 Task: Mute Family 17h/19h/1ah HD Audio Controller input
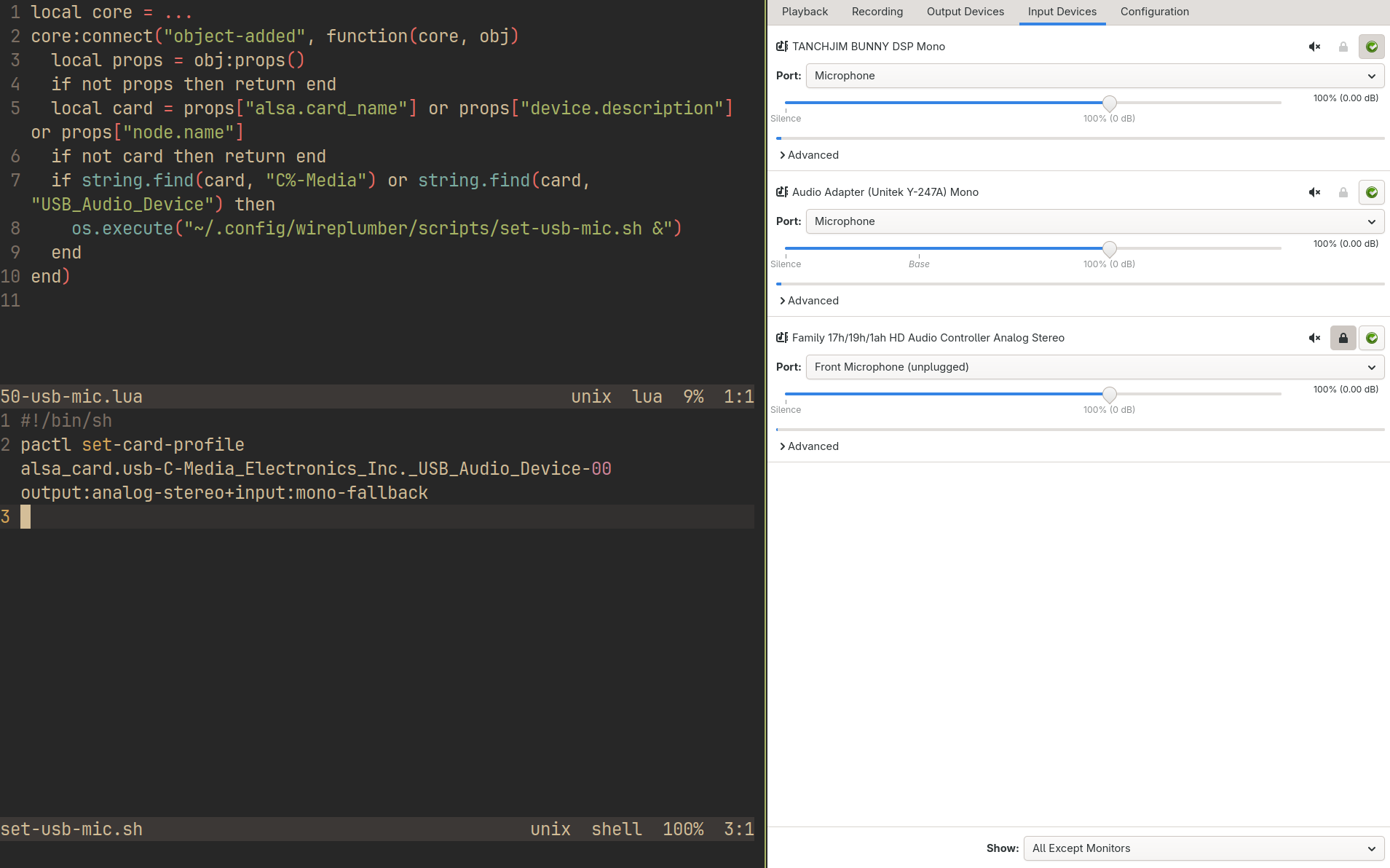coord(1314,338)
